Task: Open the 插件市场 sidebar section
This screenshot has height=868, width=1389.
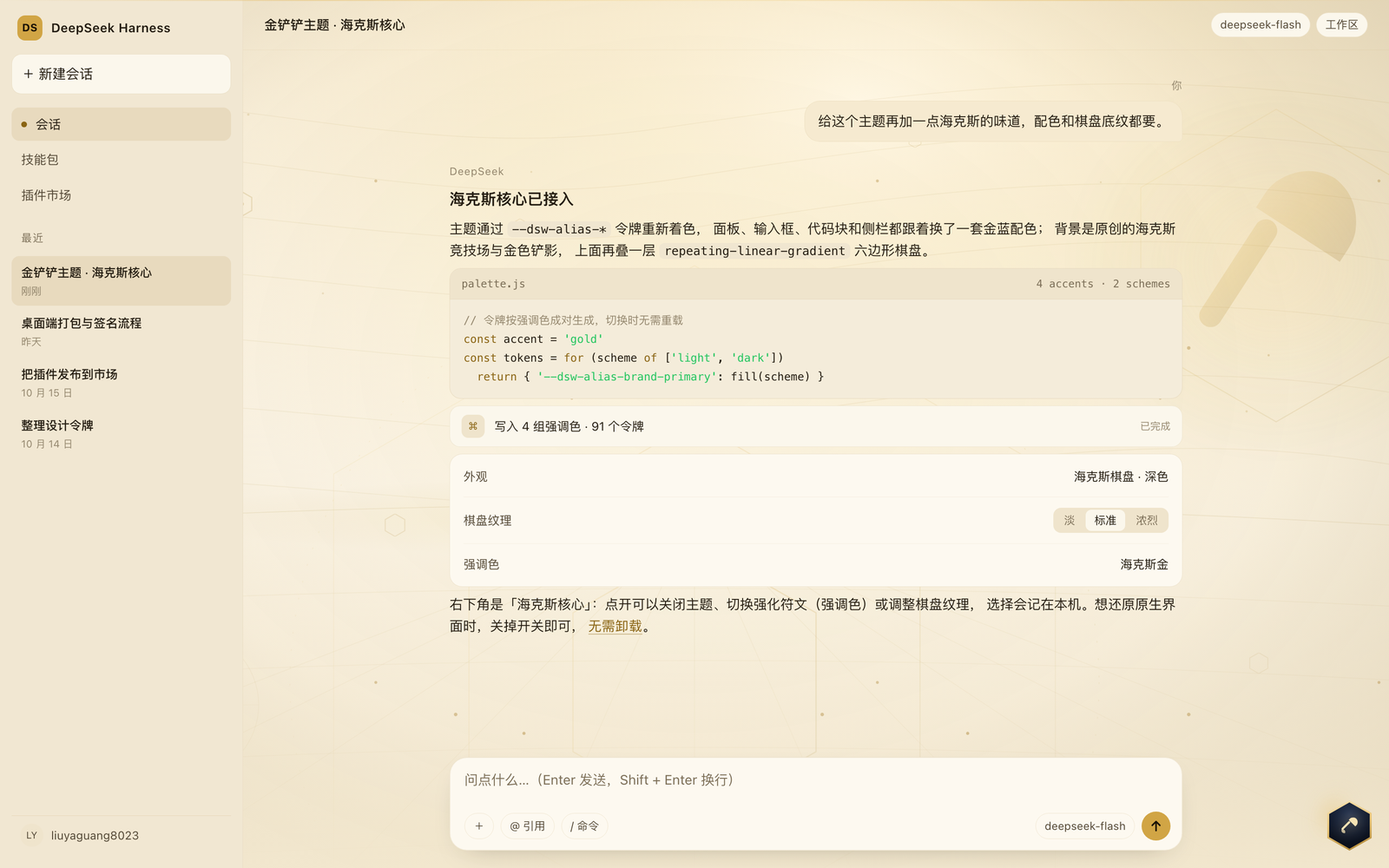Action: click(122, 195)
